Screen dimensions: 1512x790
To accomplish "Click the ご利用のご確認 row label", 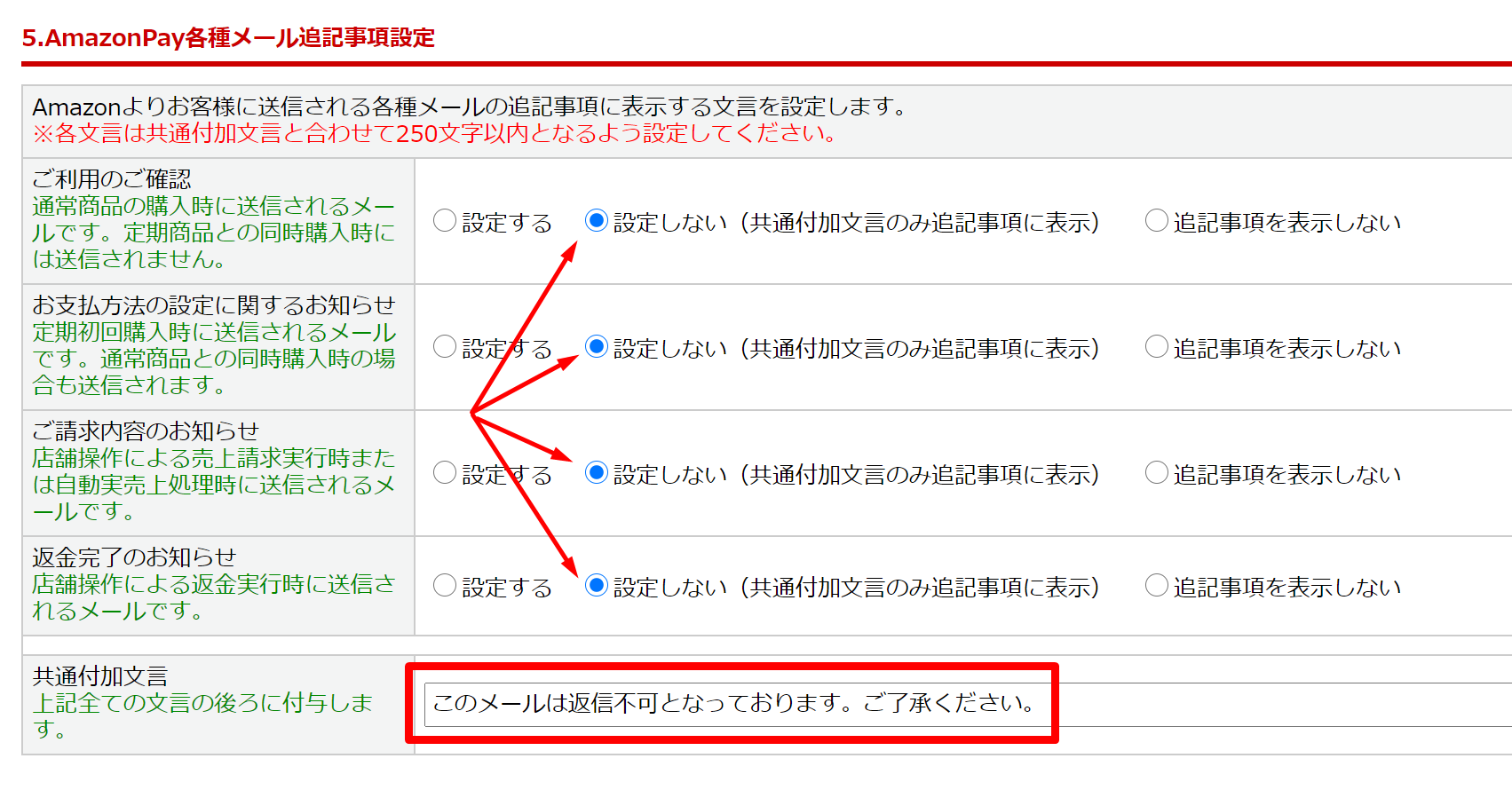I will (x=112, y=179).
